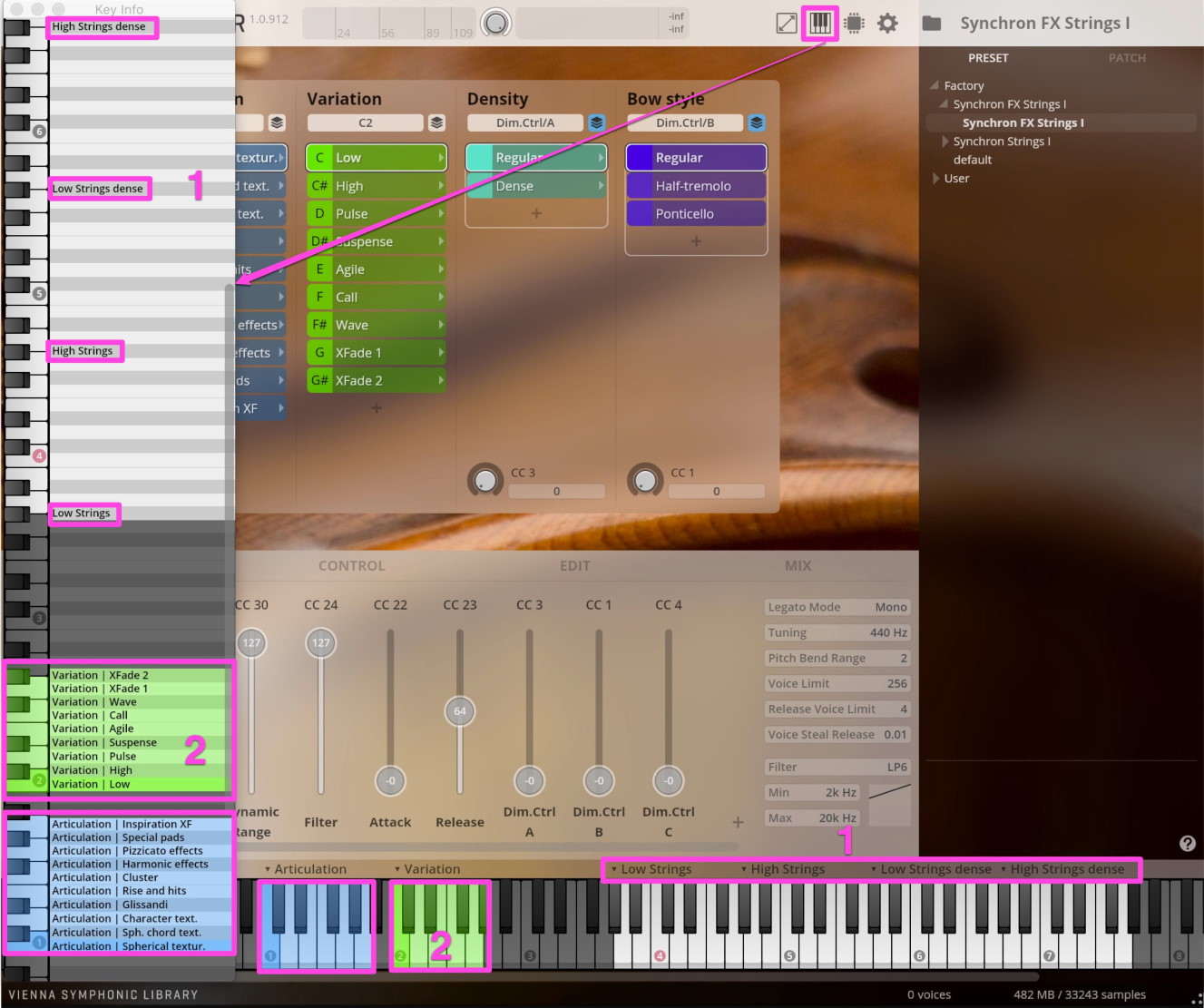The height and width of the screenshot is (1008, 1204).
Task: Open the engine chip icon settings
Action: 854,24
